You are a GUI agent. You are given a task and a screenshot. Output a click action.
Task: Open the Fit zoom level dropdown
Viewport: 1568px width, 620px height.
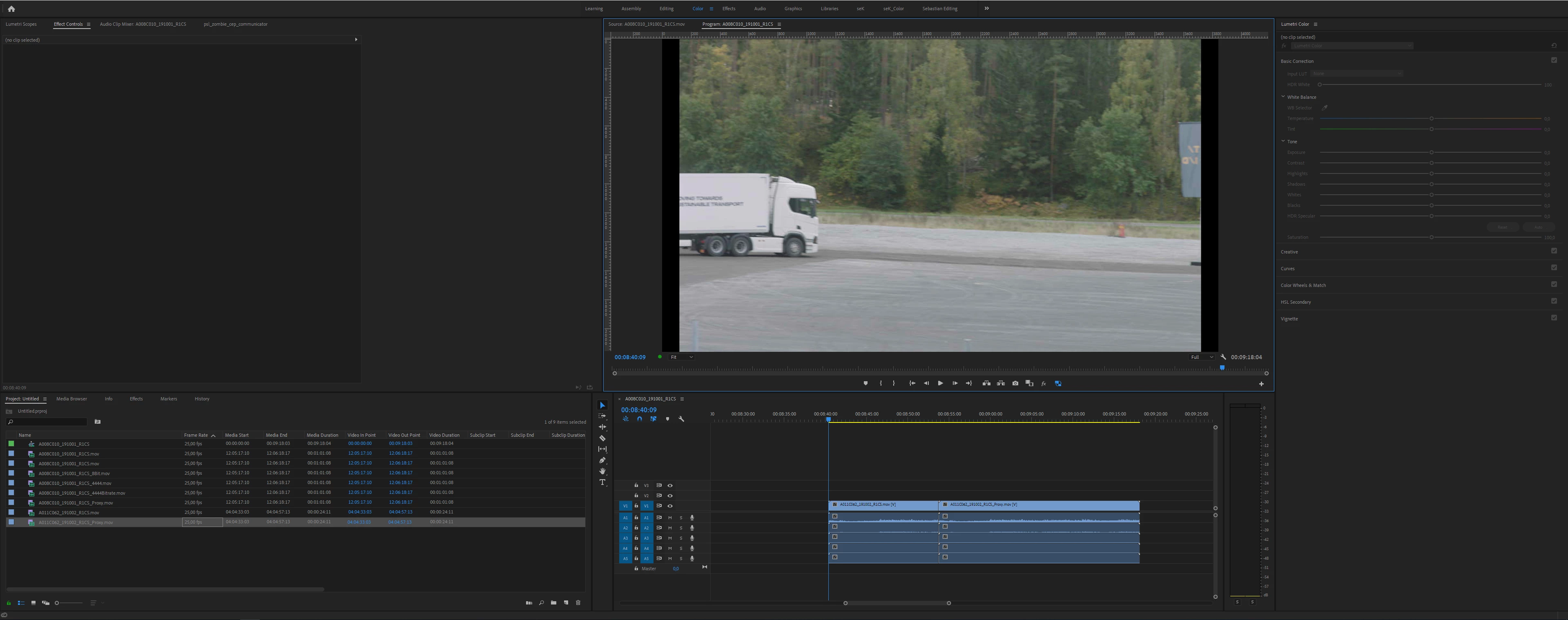pos(681,357)
